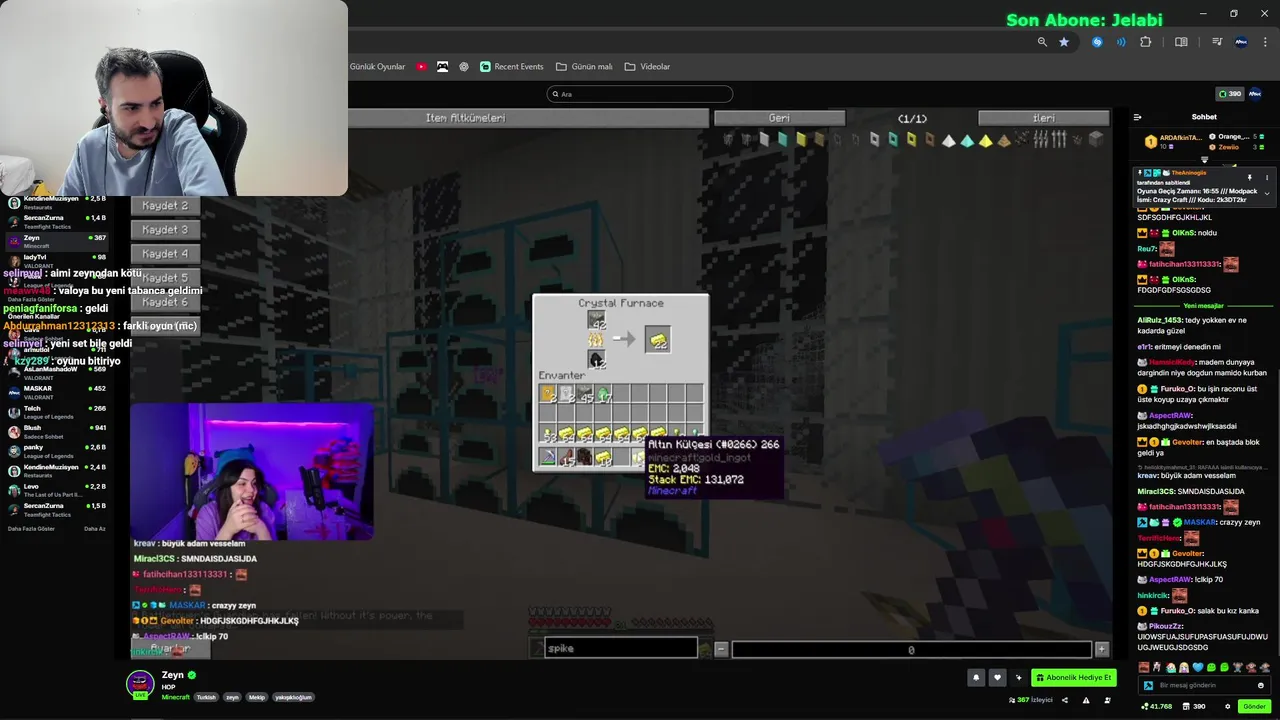Click the Ara search field

(x=640, y=94)
